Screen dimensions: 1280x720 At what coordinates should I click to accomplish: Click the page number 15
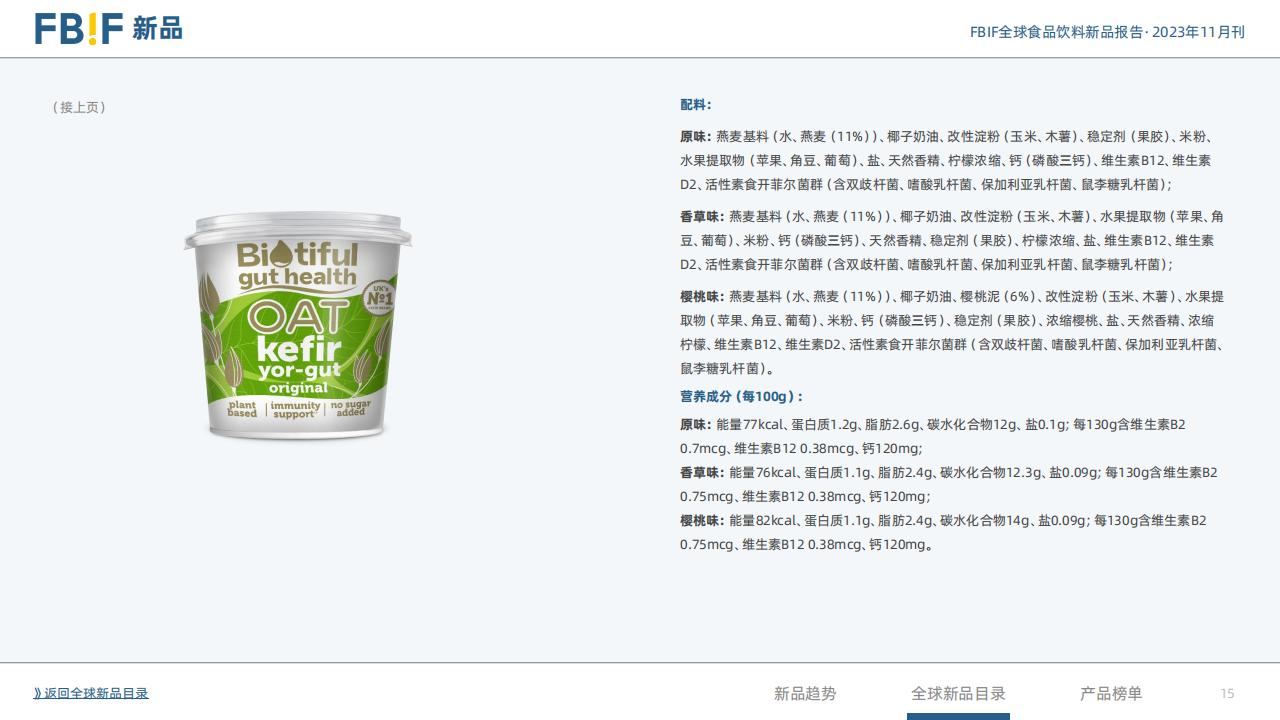[1227, 693]
